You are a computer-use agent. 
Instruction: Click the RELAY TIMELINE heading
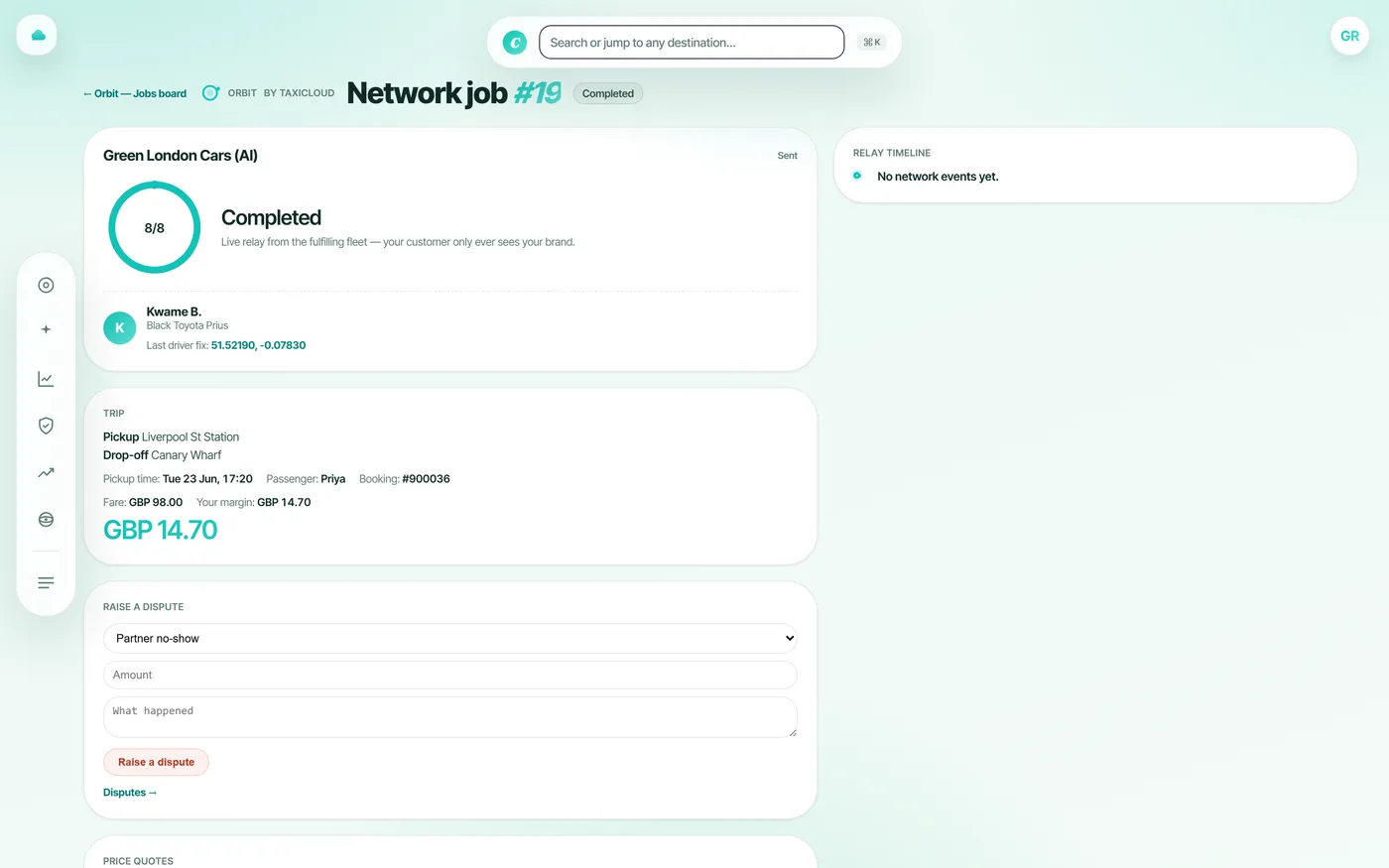(892, 153)
